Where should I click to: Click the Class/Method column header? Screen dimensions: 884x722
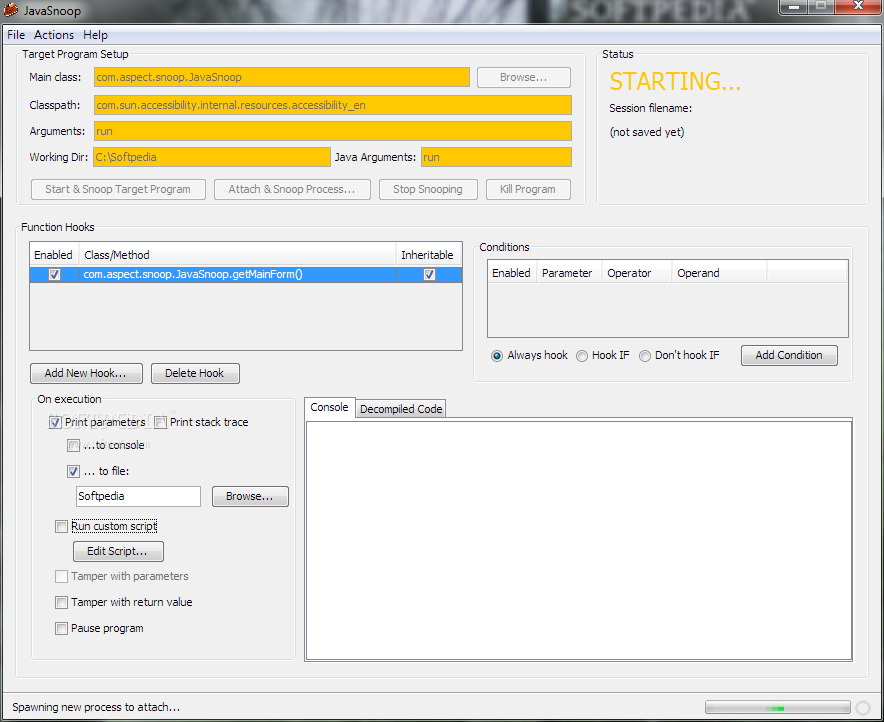coord(237,255)
